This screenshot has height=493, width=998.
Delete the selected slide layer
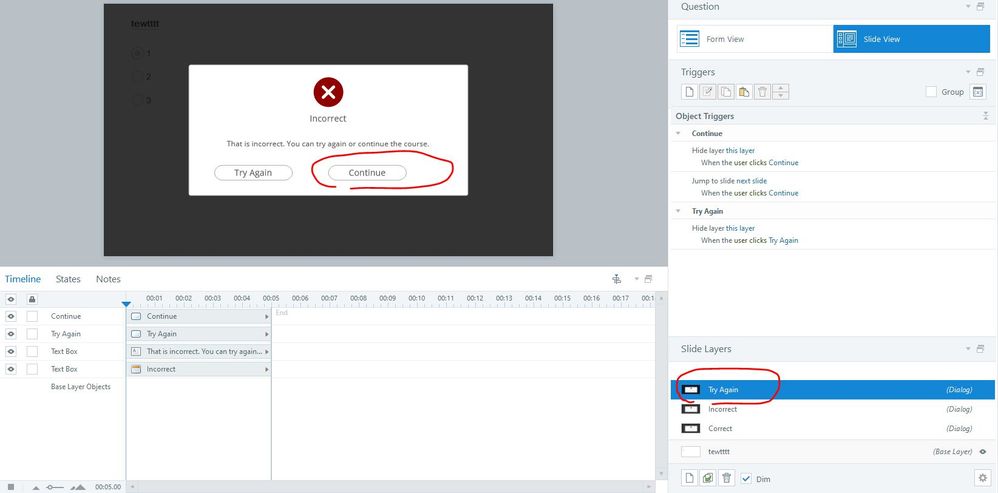[x=727, y=478]
